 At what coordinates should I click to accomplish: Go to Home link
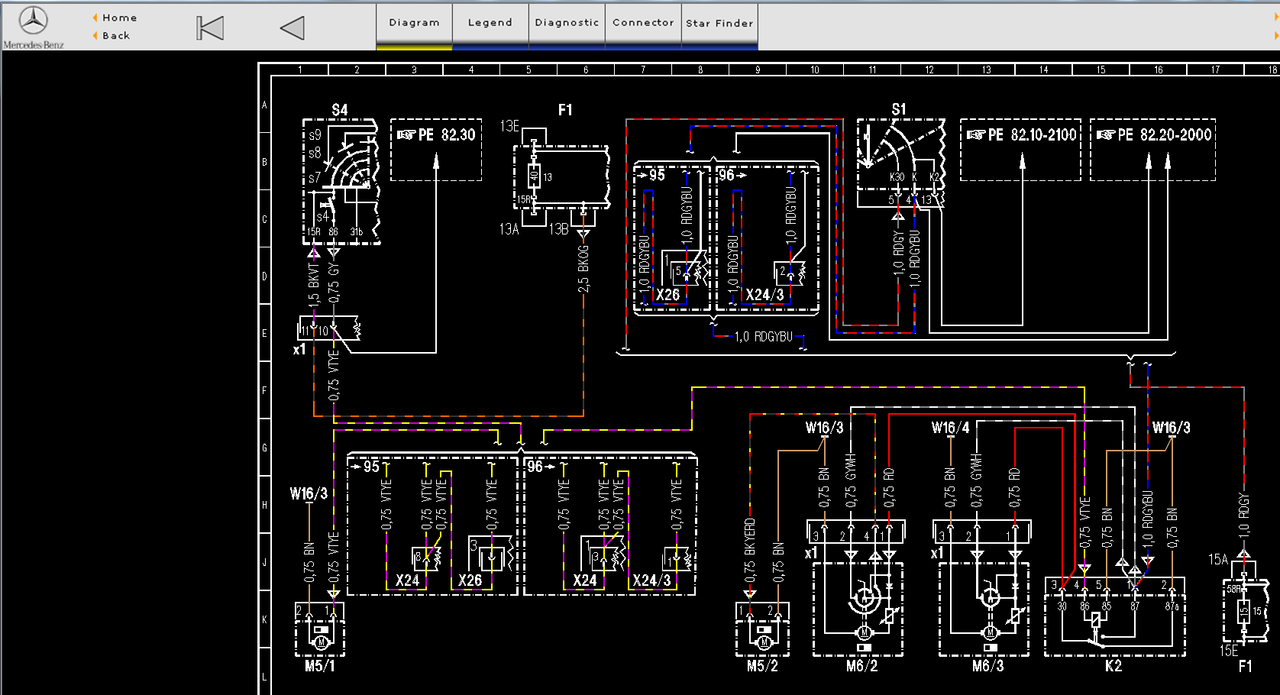tap(119, 17)
